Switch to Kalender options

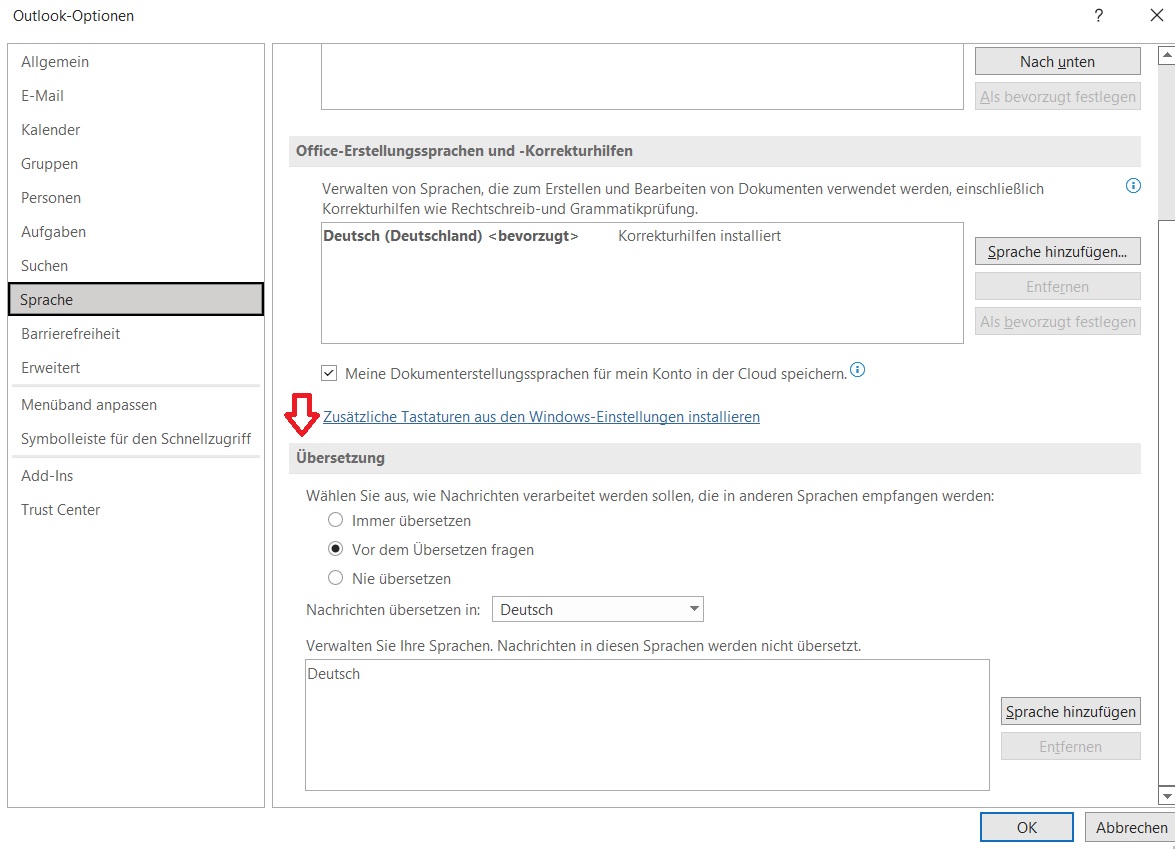(x=136, y=130)
